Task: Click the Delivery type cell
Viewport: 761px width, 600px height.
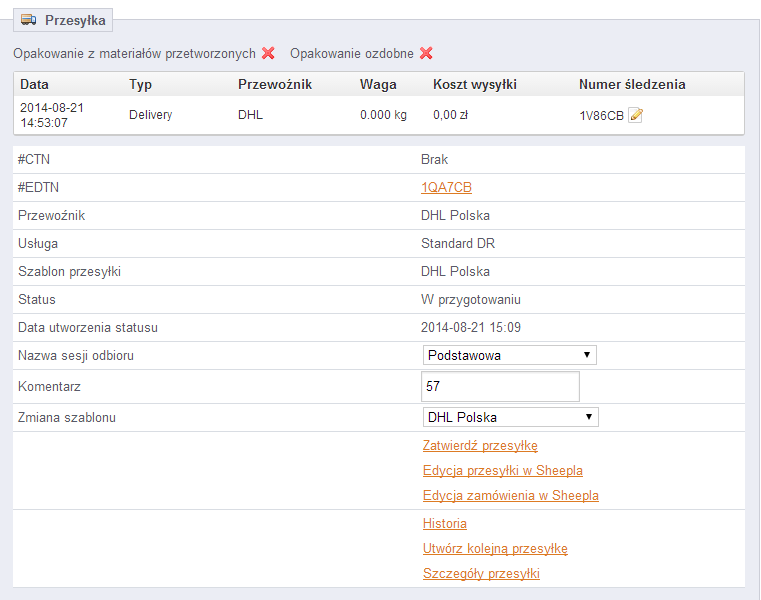Action: pyautogui.click(x=150, y=115)
